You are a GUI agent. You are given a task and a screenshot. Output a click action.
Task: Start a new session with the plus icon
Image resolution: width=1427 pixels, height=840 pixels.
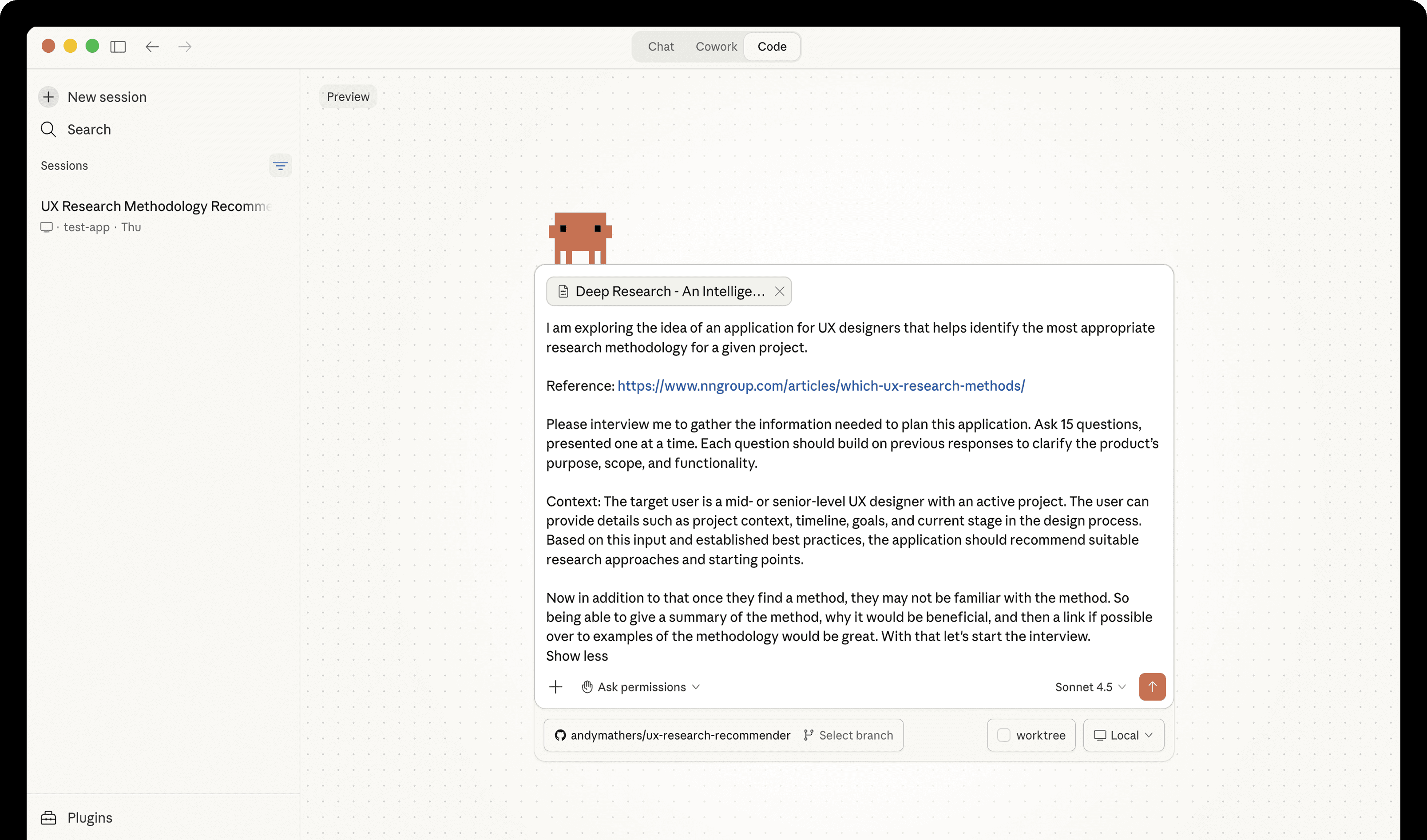pyautogui.click(x=49, y=97)
